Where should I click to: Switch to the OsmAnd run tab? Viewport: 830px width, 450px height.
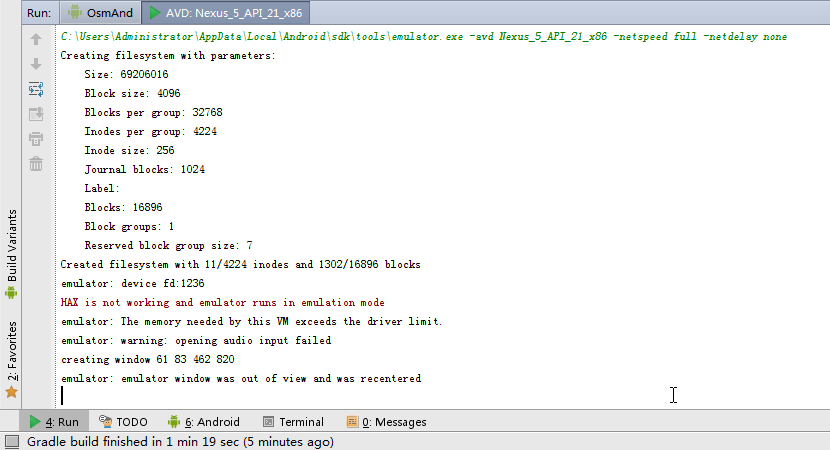pos(101,13)
